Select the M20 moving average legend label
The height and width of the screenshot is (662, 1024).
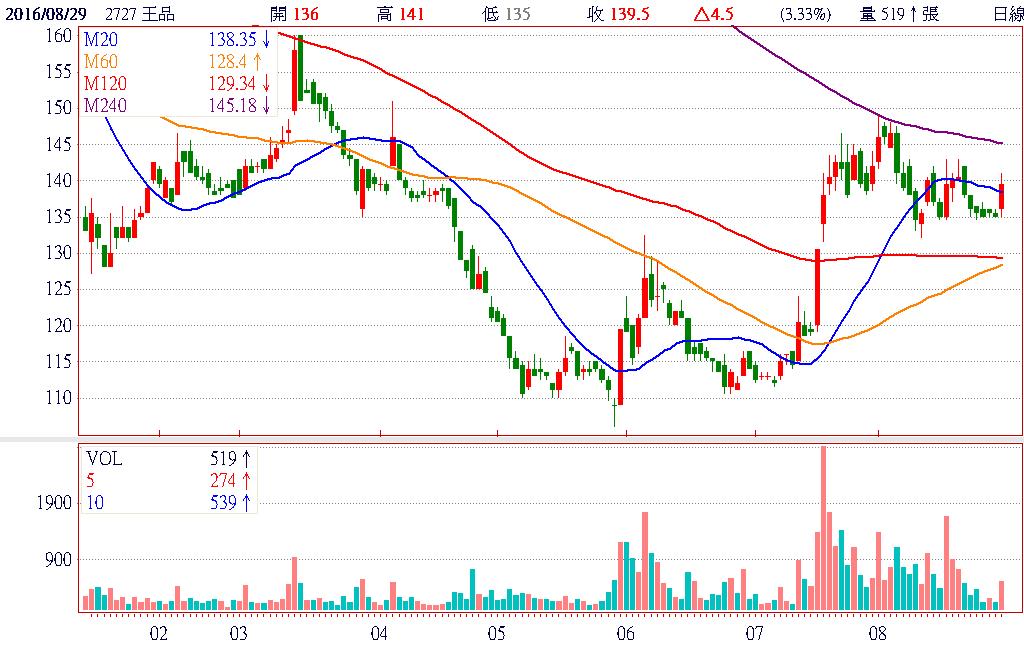102,40
